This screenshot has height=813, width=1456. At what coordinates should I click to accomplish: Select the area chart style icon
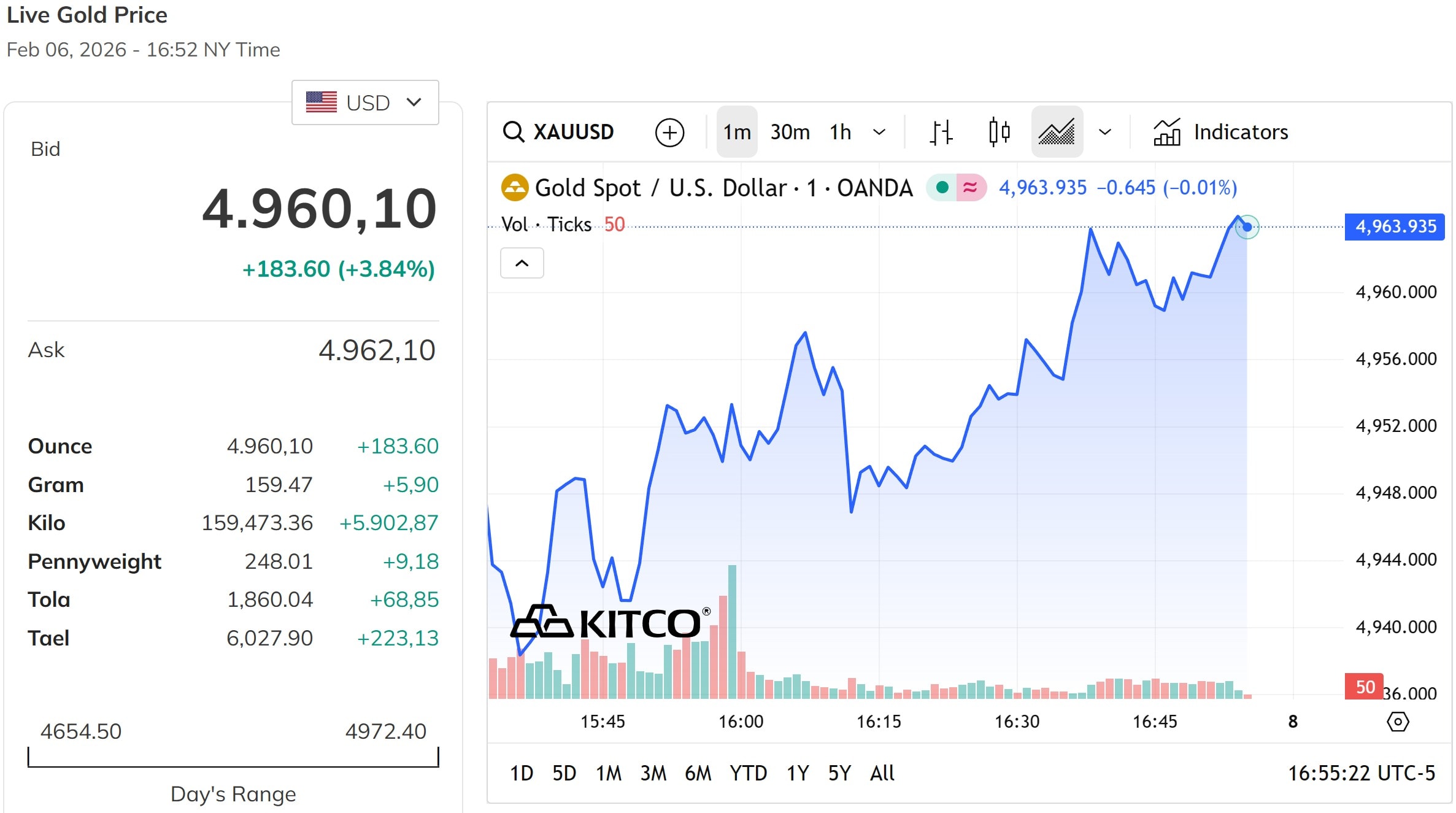[x=1057, y=131]
